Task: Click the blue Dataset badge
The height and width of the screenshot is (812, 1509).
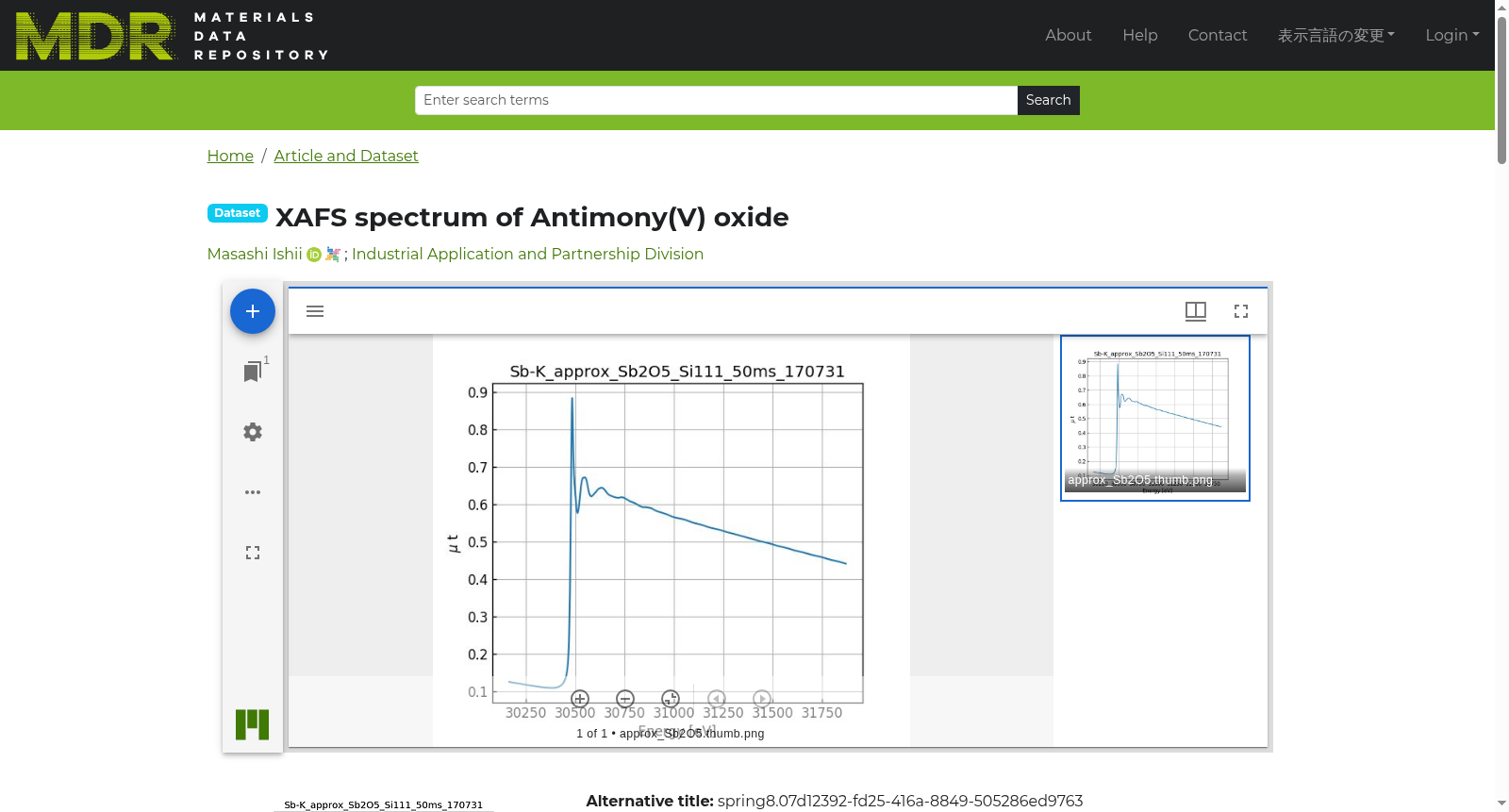Action: tap(238, 213)
